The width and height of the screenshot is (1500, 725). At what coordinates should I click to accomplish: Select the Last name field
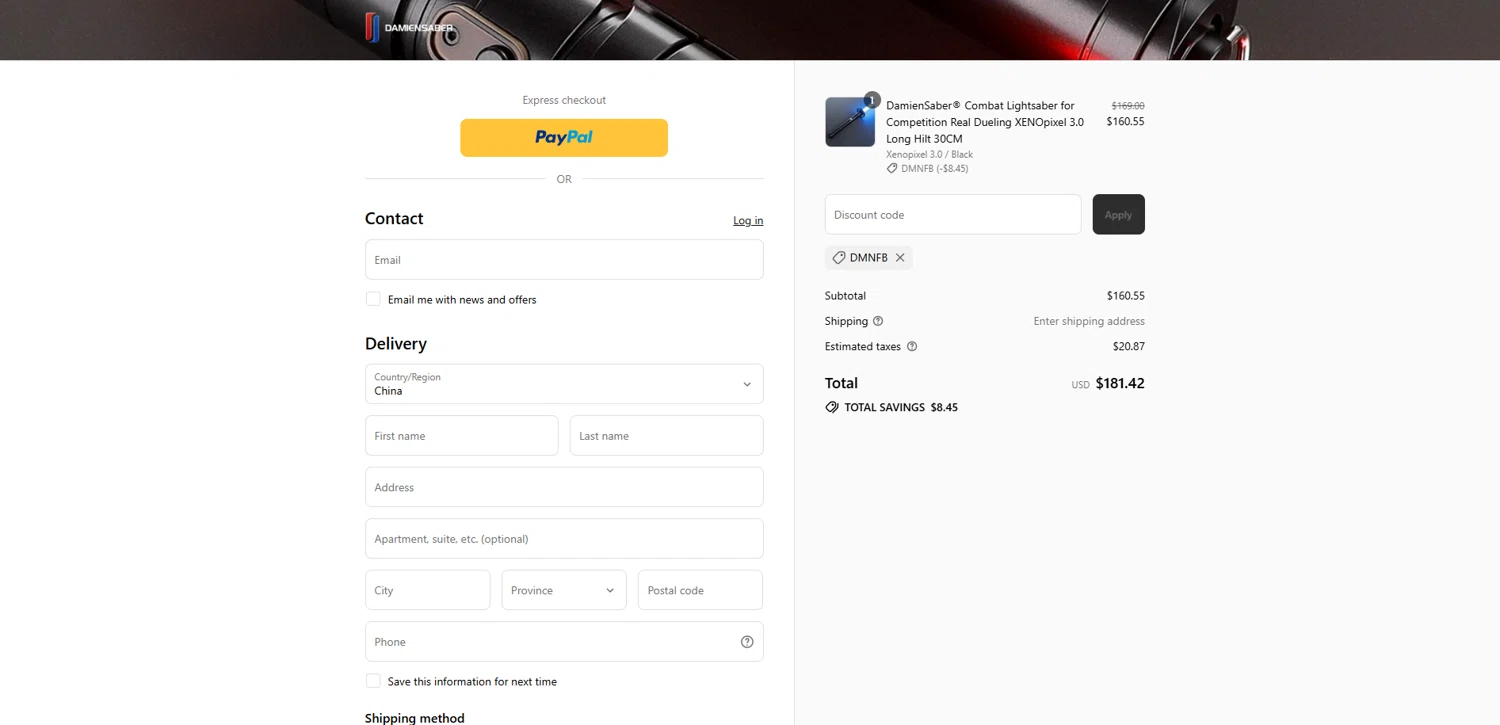coord(667,436)
